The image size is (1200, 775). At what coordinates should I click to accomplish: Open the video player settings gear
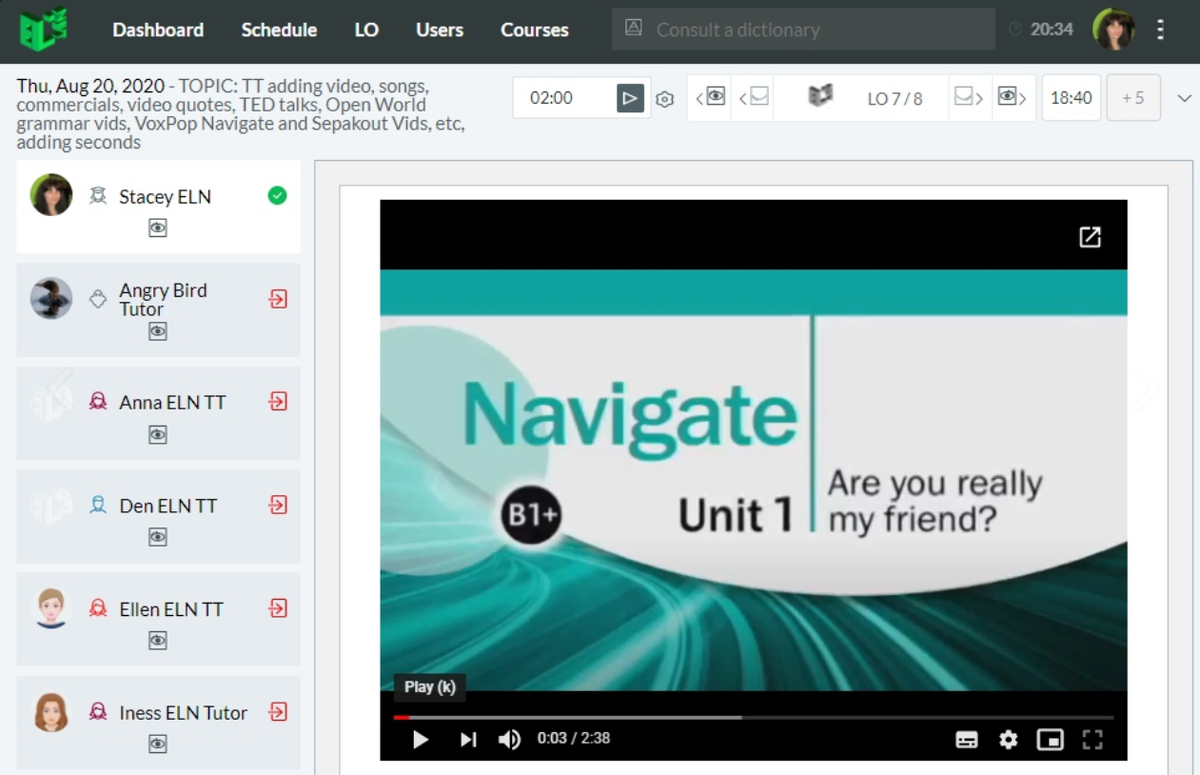[x=1008, y=739]
